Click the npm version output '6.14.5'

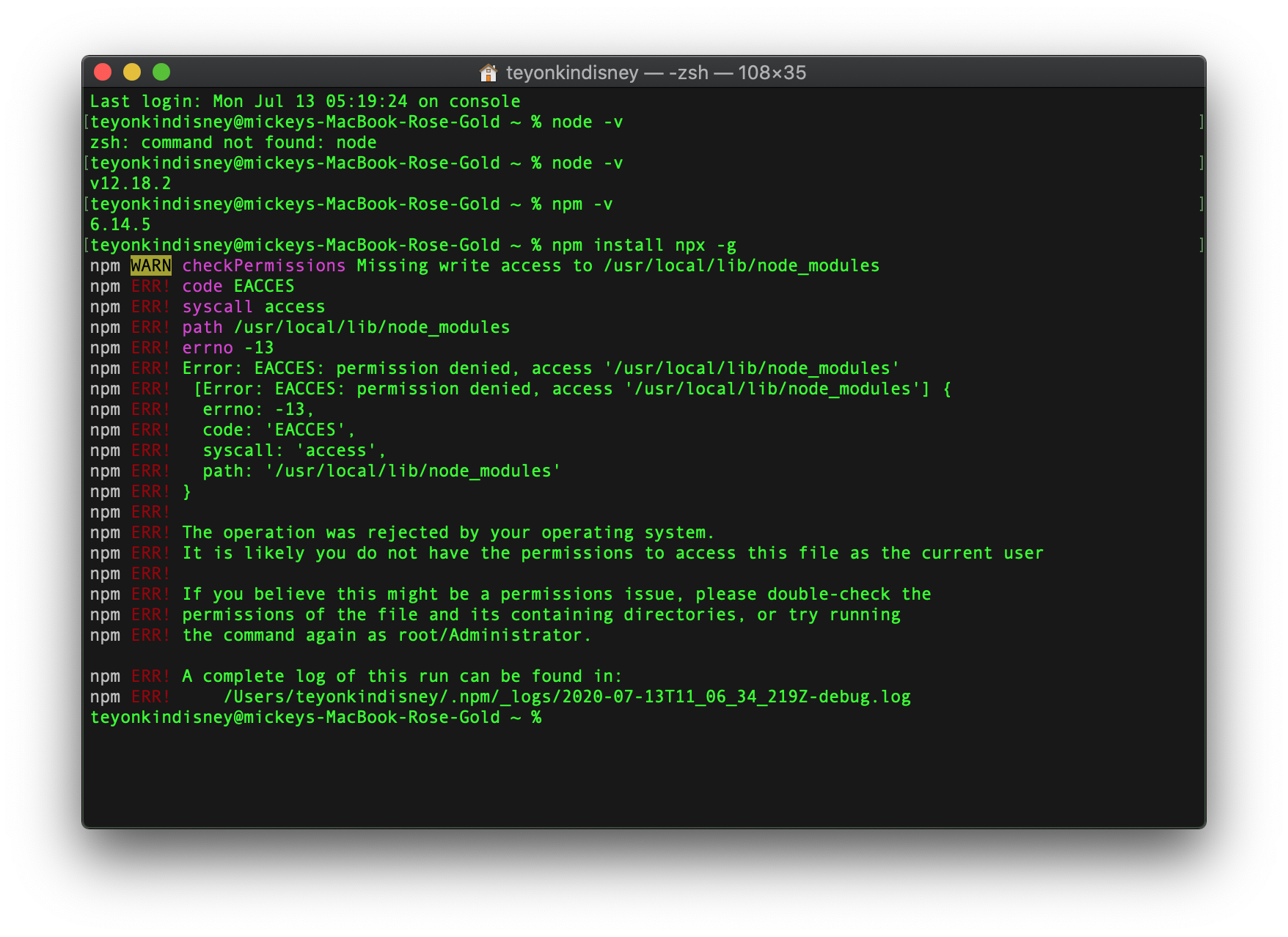[120, 224]
